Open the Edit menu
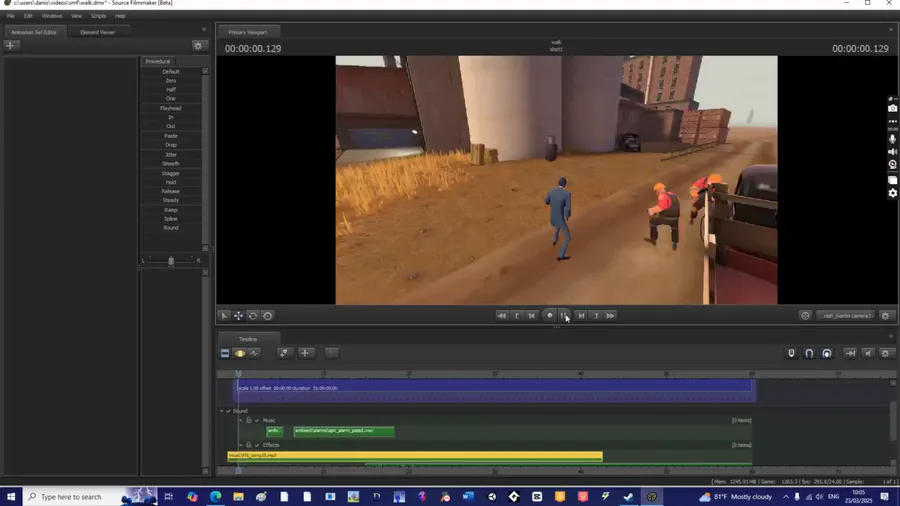 pyautogui.click(x=28, y=16)
